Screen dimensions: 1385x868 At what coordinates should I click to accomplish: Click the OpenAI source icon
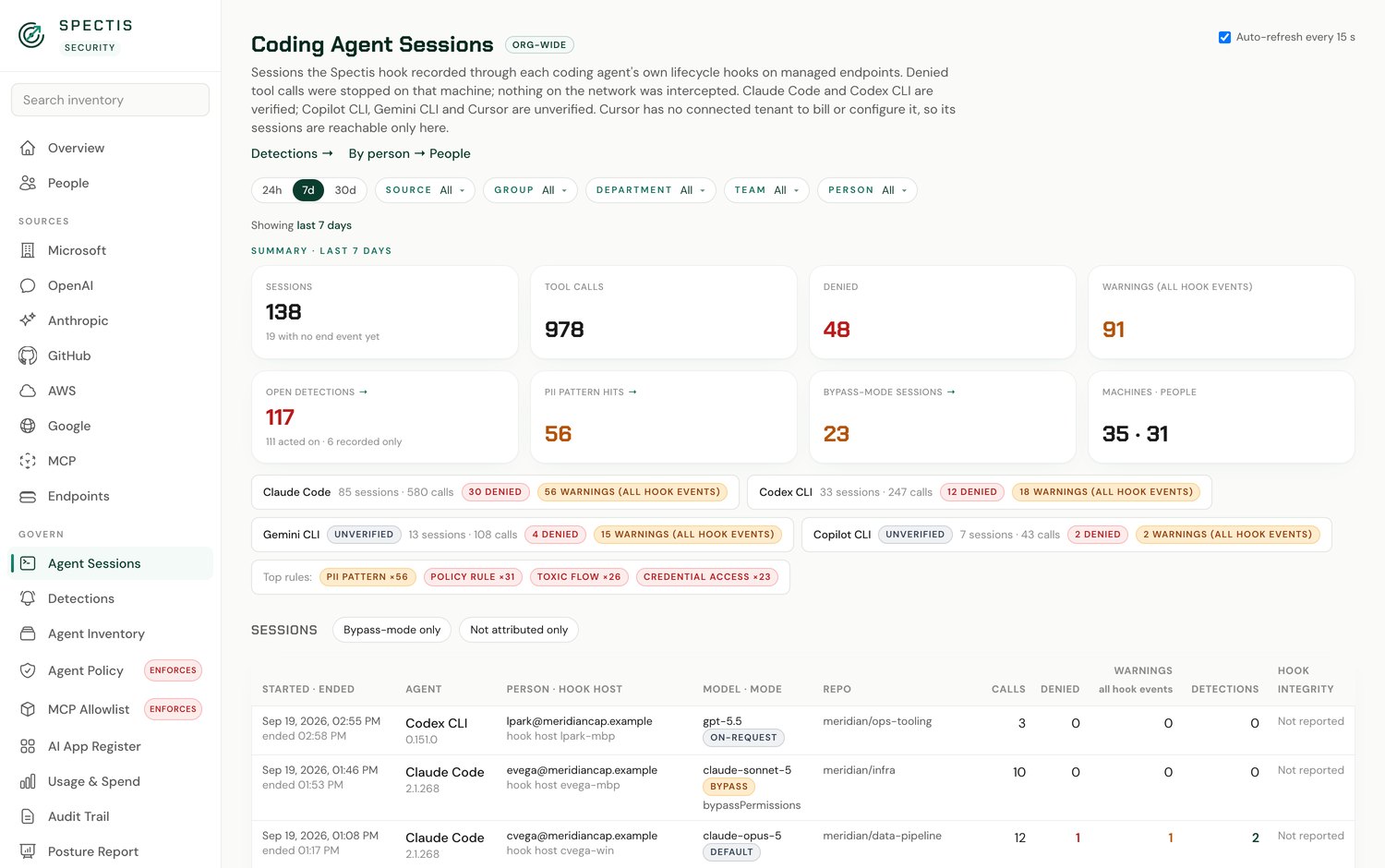click(28, 285)
